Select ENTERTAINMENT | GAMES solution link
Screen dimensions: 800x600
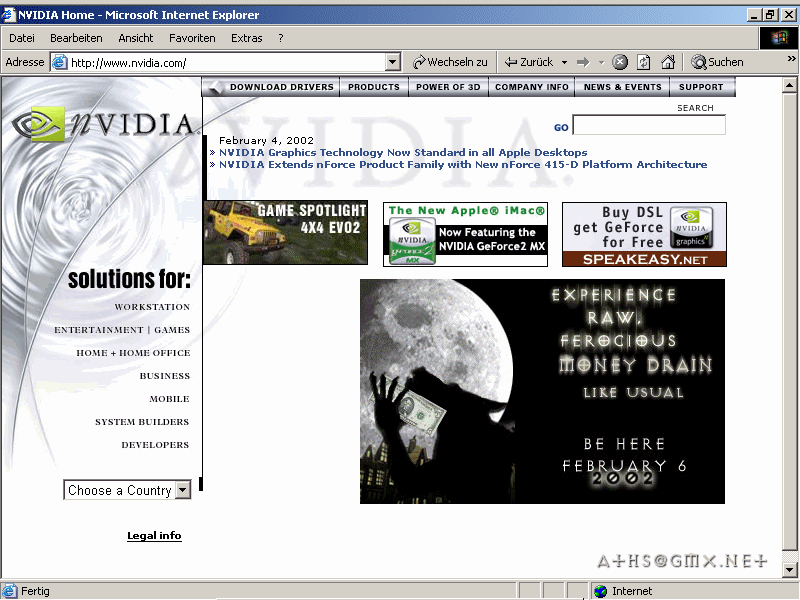[x=122, y=330]
